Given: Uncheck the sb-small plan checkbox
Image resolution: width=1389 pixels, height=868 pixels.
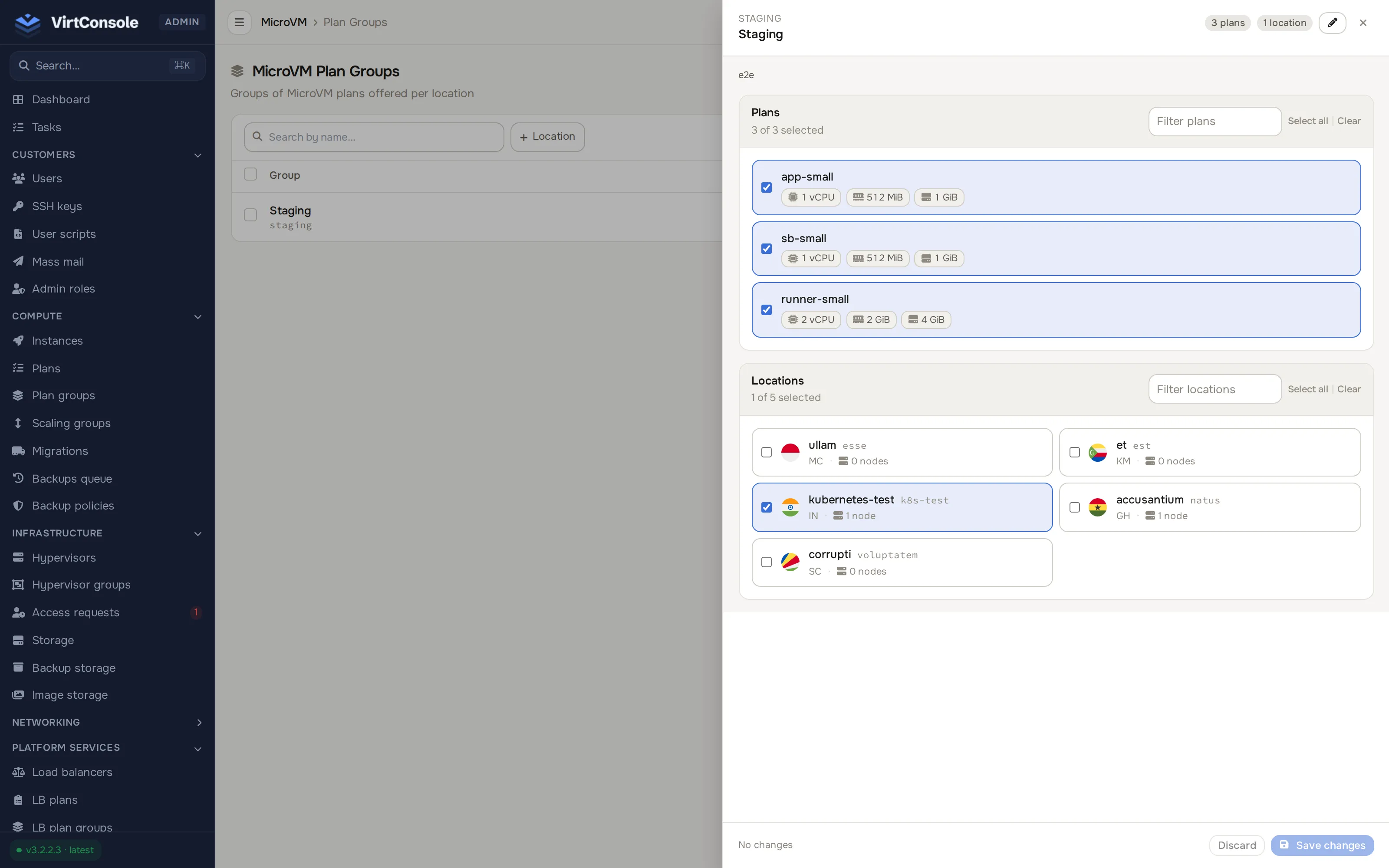Looking at the screenshot, I should [766, 249].
